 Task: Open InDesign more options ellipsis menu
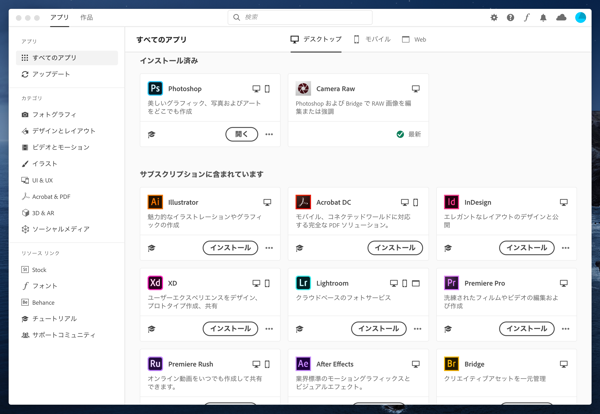566,248
